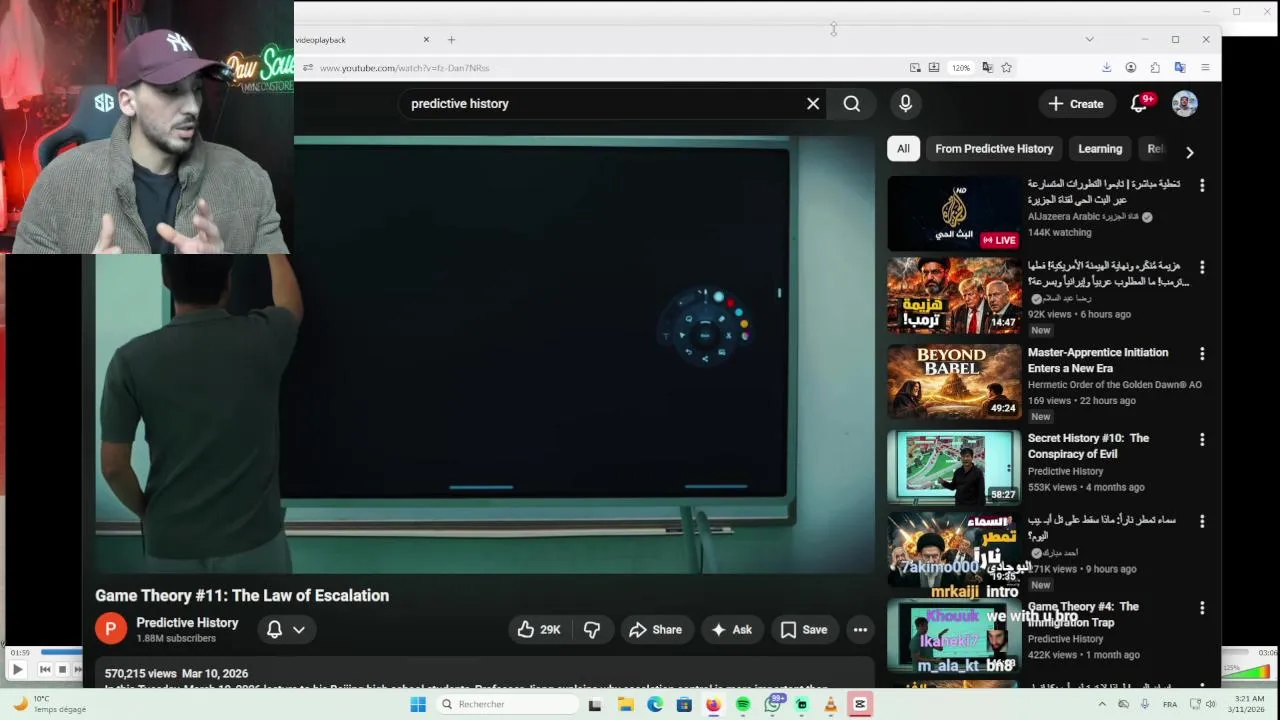This screenshot has height=720, width=1280.
Task: Click the 120% zoom level indicator
Action: click(961, 68)
